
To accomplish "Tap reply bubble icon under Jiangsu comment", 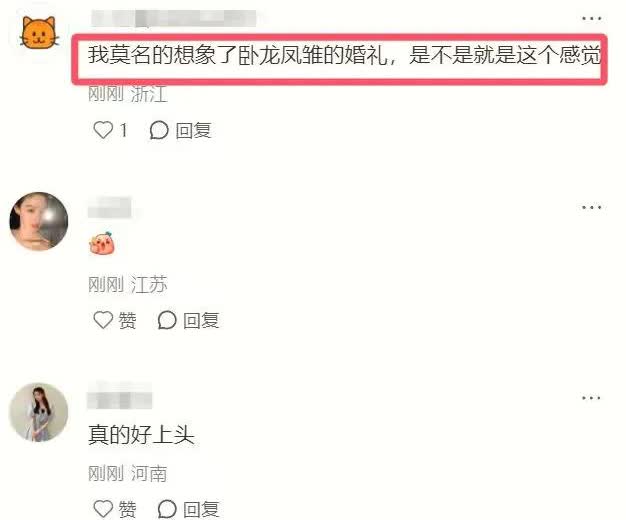I will coord(167,320).
